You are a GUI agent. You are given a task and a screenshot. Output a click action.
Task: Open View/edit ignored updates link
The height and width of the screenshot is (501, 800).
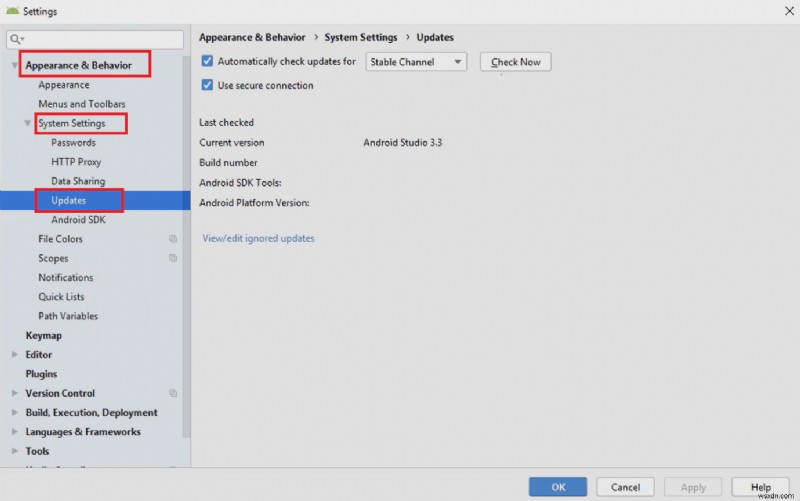pyautogui.click(x=258, y=238)
